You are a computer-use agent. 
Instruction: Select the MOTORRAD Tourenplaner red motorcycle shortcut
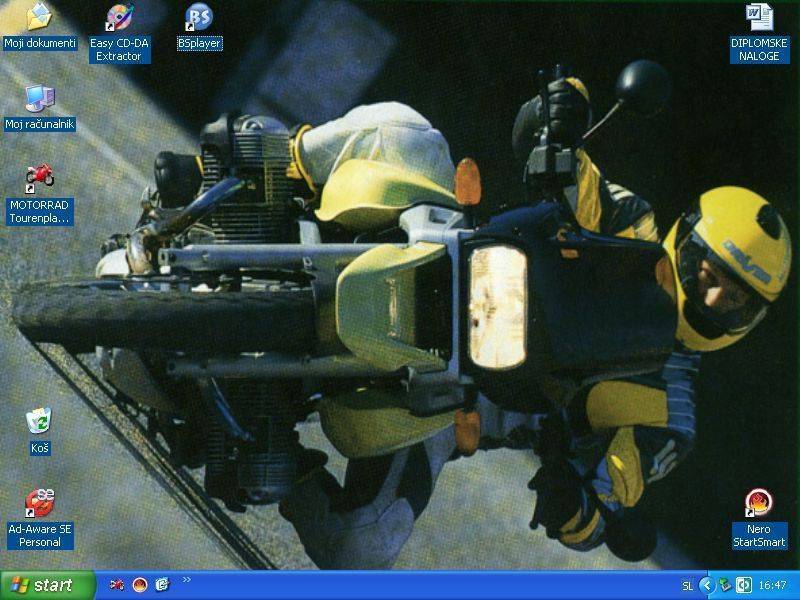point(40,179)
